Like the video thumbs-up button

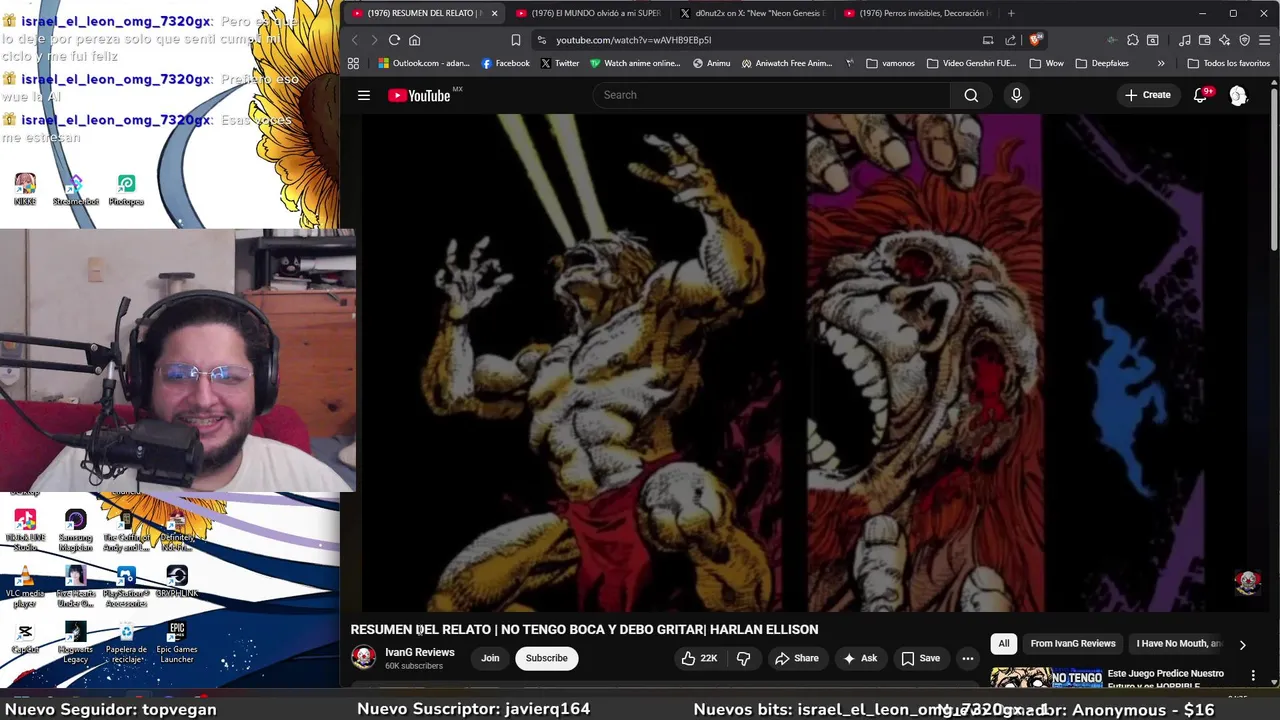coord(699,658)
